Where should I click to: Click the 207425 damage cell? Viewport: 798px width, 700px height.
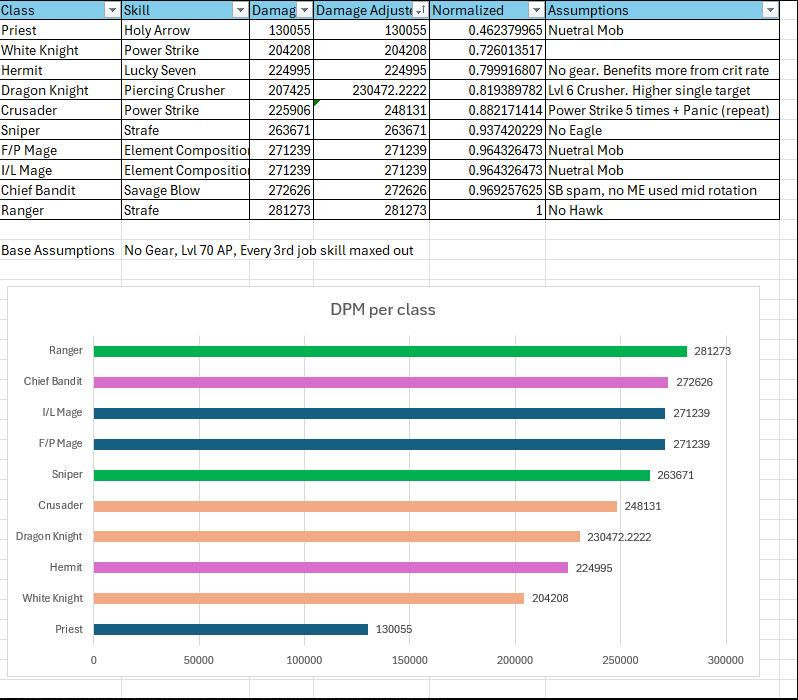(281, 90)
